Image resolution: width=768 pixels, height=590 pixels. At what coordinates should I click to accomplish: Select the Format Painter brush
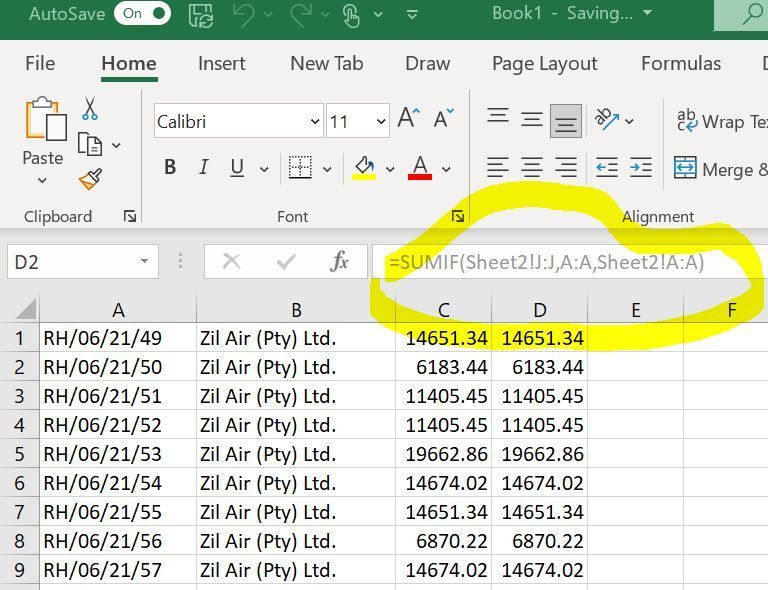tap(91, 179)
